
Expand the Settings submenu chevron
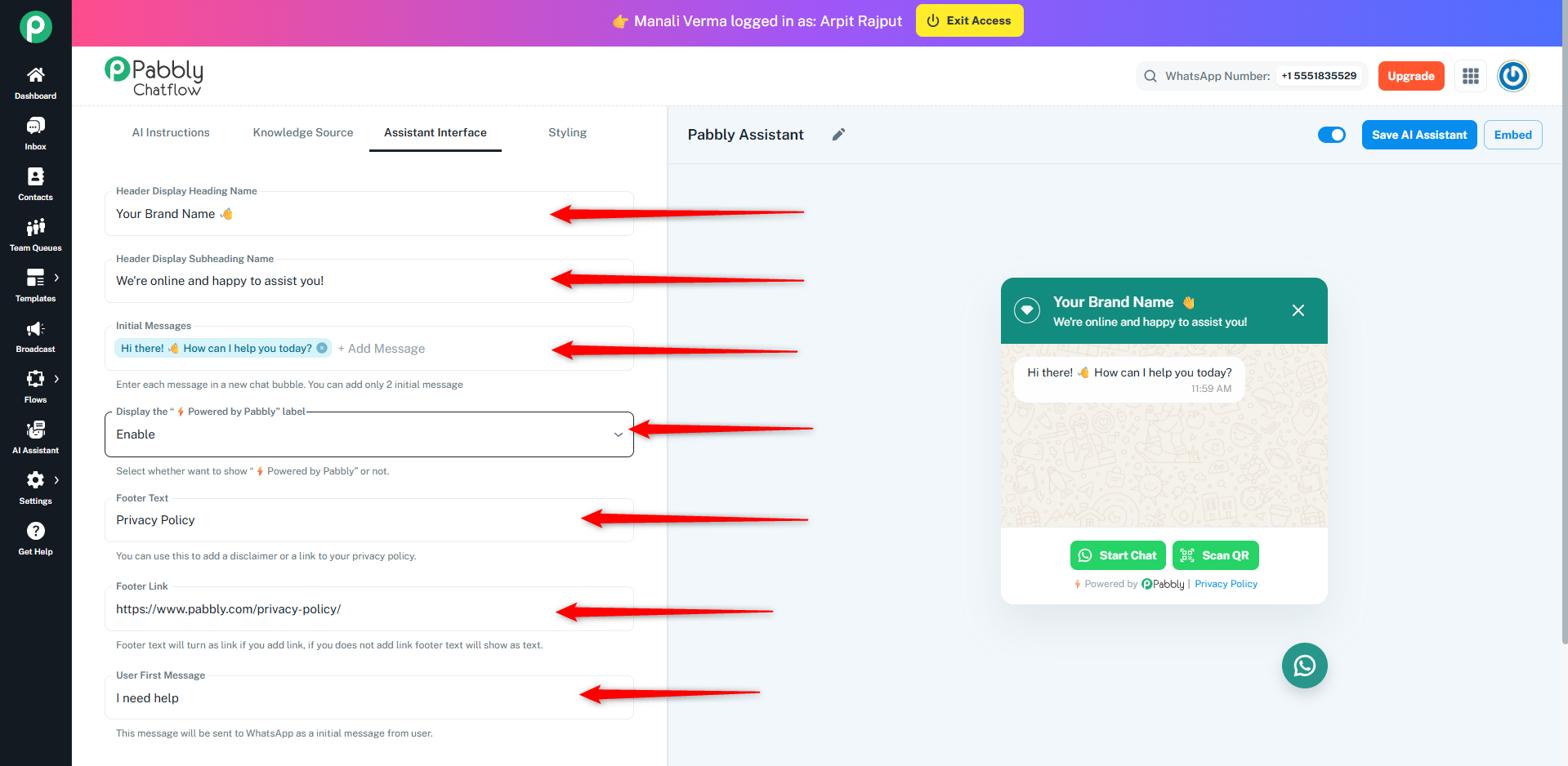(56, 480)
